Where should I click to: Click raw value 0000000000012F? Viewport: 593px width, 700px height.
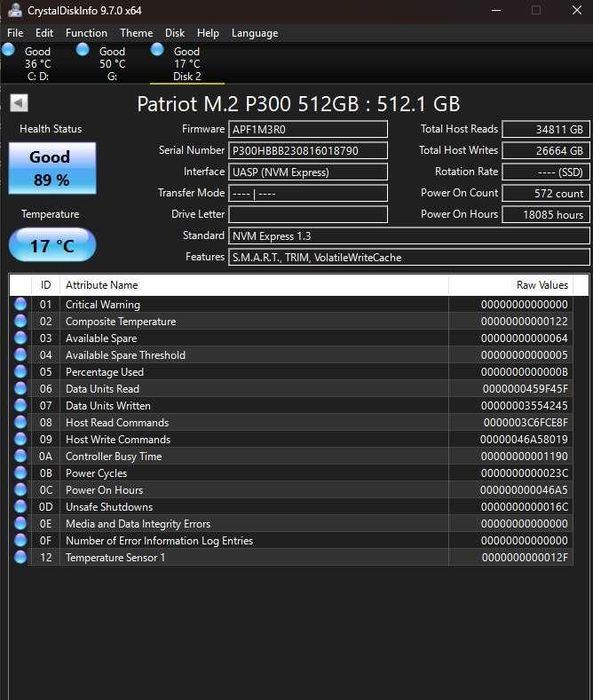(525, 557)
